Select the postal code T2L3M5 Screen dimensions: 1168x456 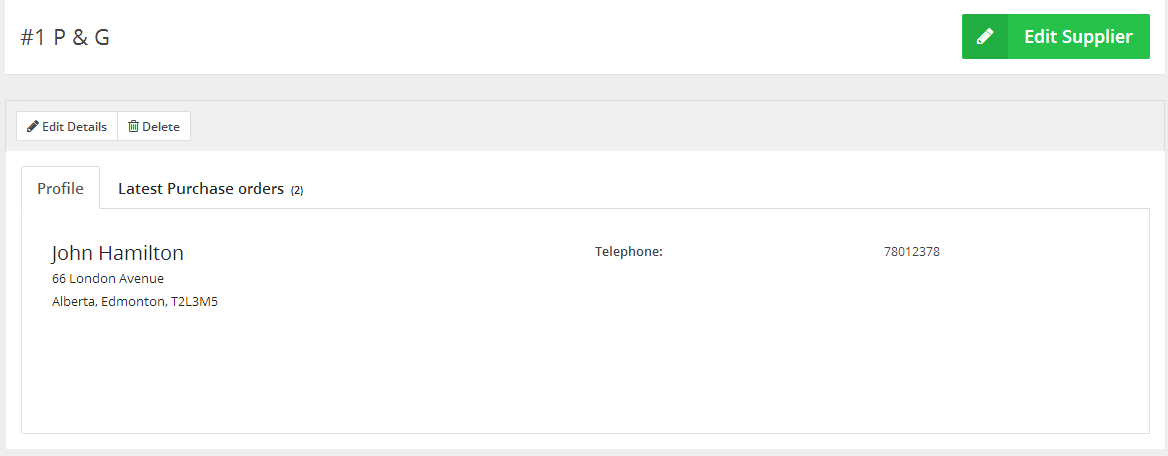[x=194, y=302]
